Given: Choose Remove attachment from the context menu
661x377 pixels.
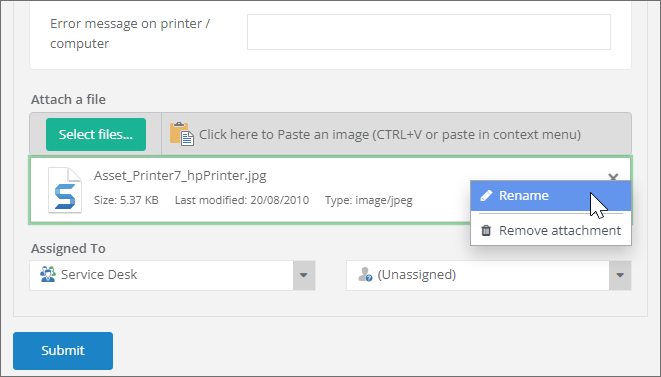Looking at the screenshot, I should [x=551, y=230].
